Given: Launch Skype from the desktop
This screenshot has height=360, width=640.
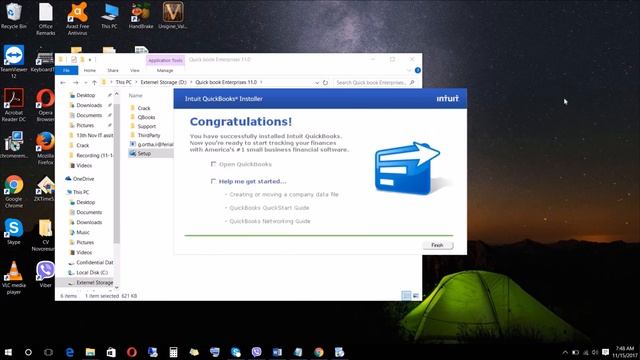Looking at the screenshot, I should tap(13, 231).
